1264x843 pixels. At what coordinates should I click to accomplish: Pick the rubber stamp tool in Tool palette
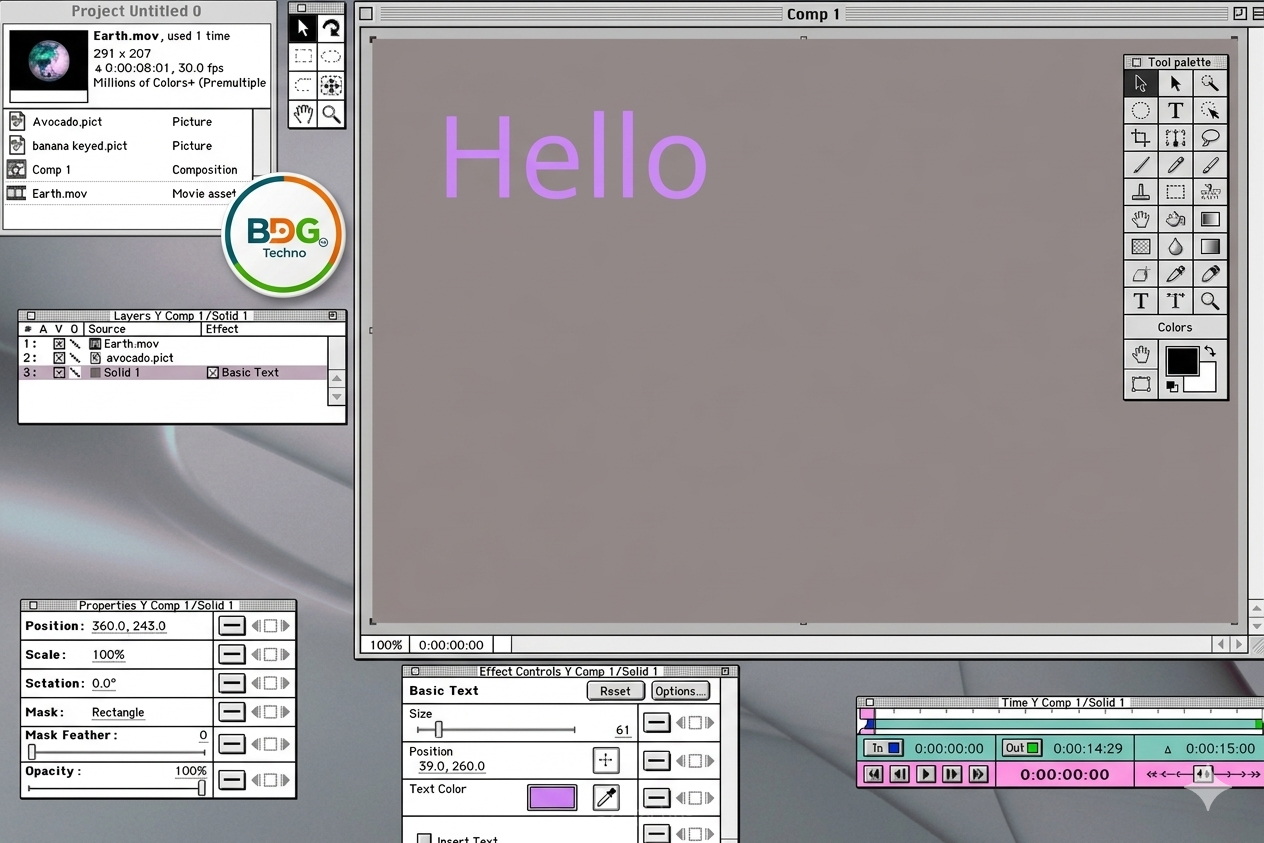click(x=1140, y=192)
